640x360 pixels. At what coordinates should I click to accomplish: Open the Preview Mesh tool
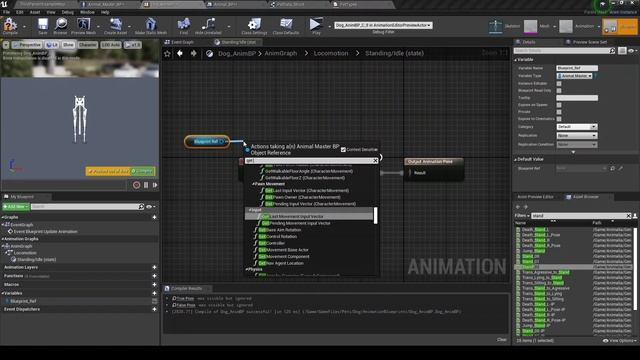pos(84,26)
